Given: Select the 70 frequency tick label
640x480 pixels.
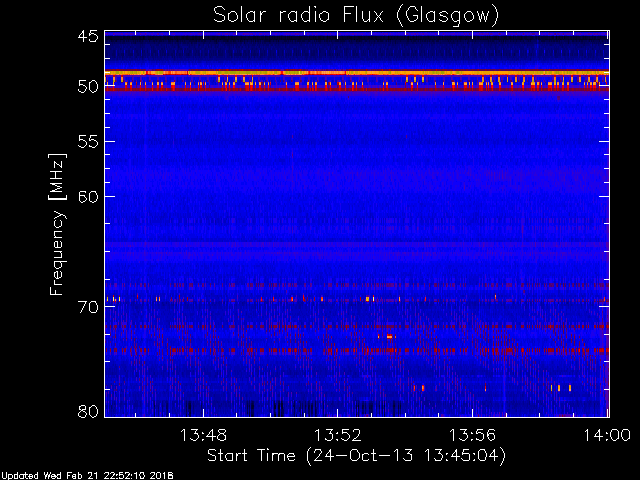Looking at the screenshot, I should click(x=88, y=307).
